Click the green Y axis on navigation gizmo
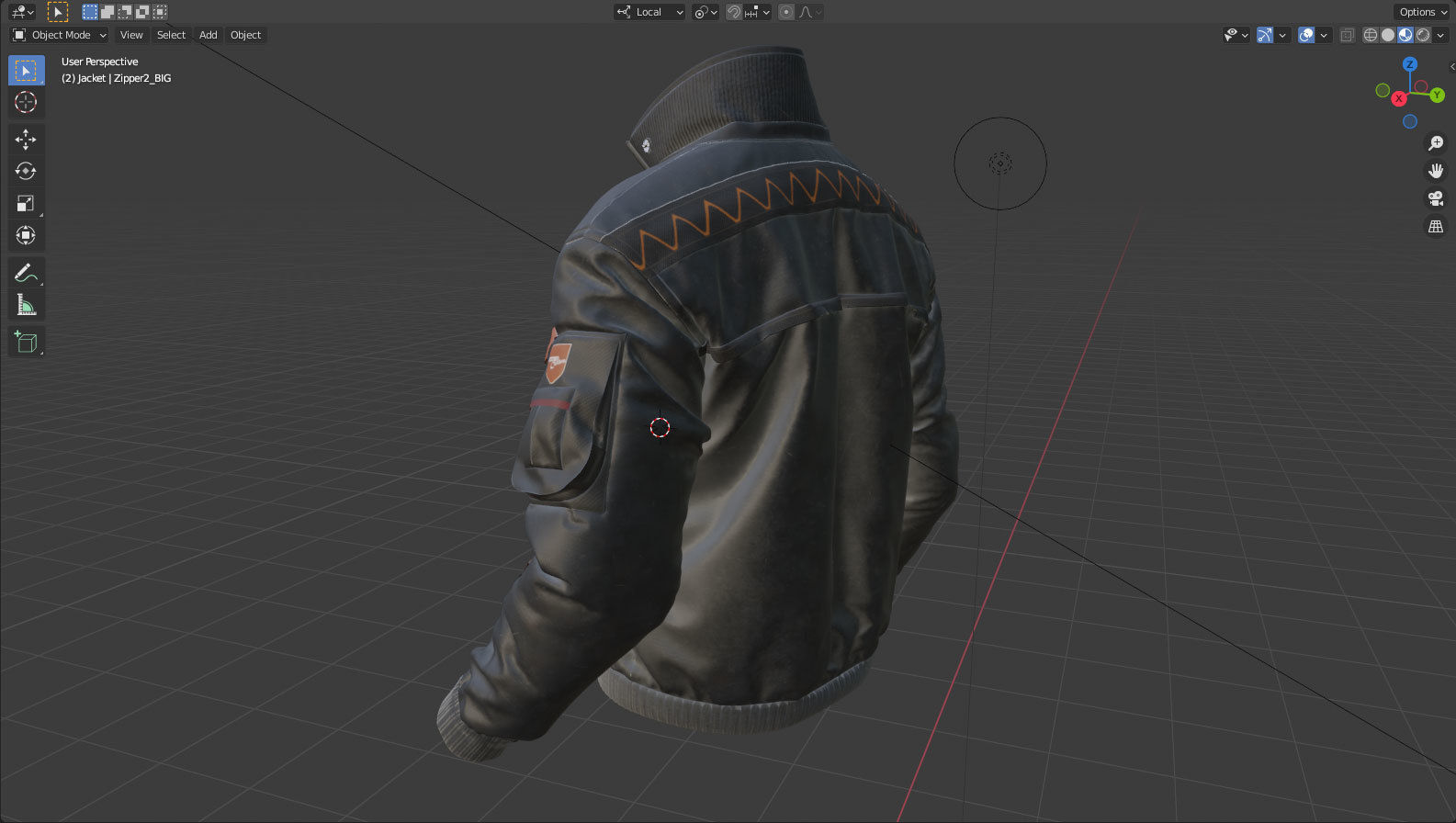 (x=1437, y=96)
